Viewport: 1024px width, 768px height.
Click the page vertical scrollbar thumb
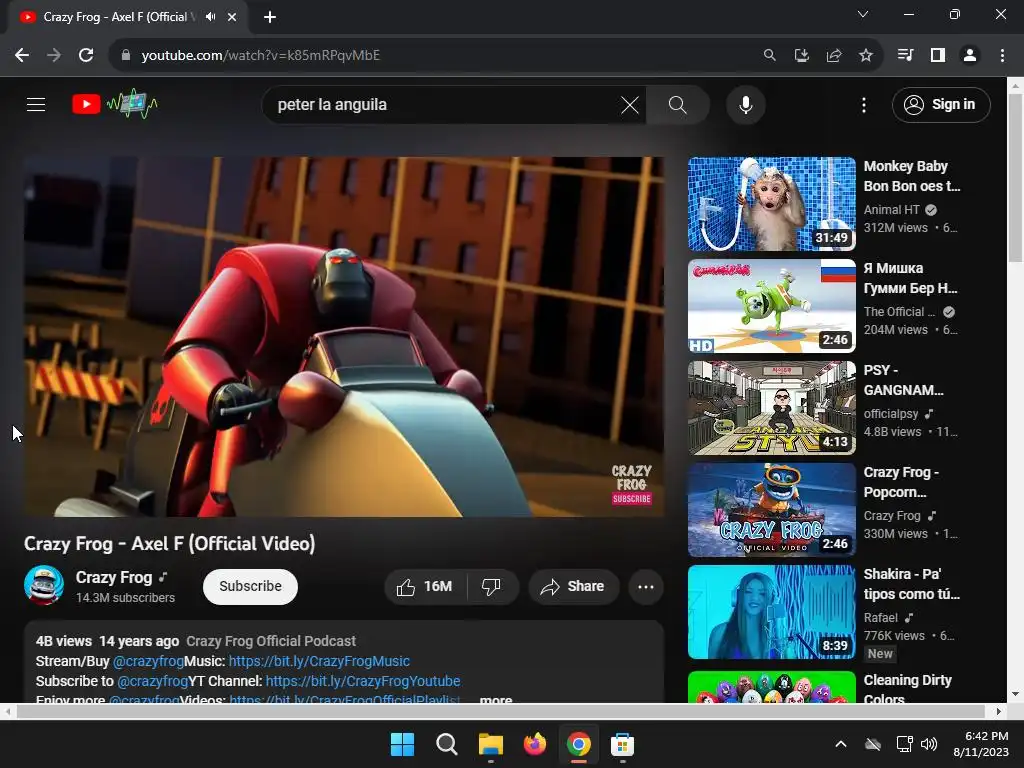(x=1016, y=178)
